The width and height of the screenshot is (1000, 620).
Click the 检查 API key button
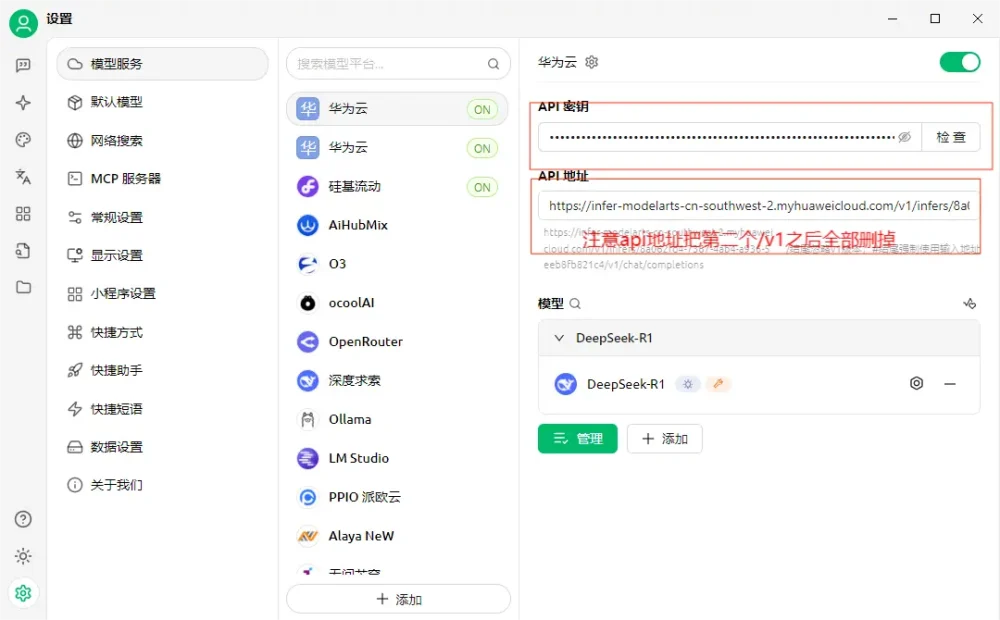coord(950,137)
